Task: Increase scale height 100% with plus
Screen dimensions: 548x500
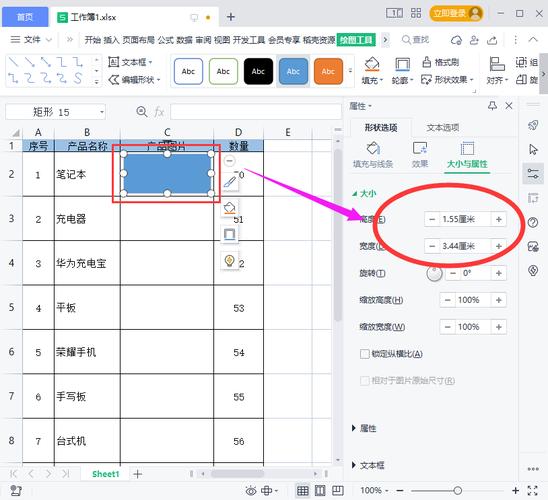Action: point(499,300)
